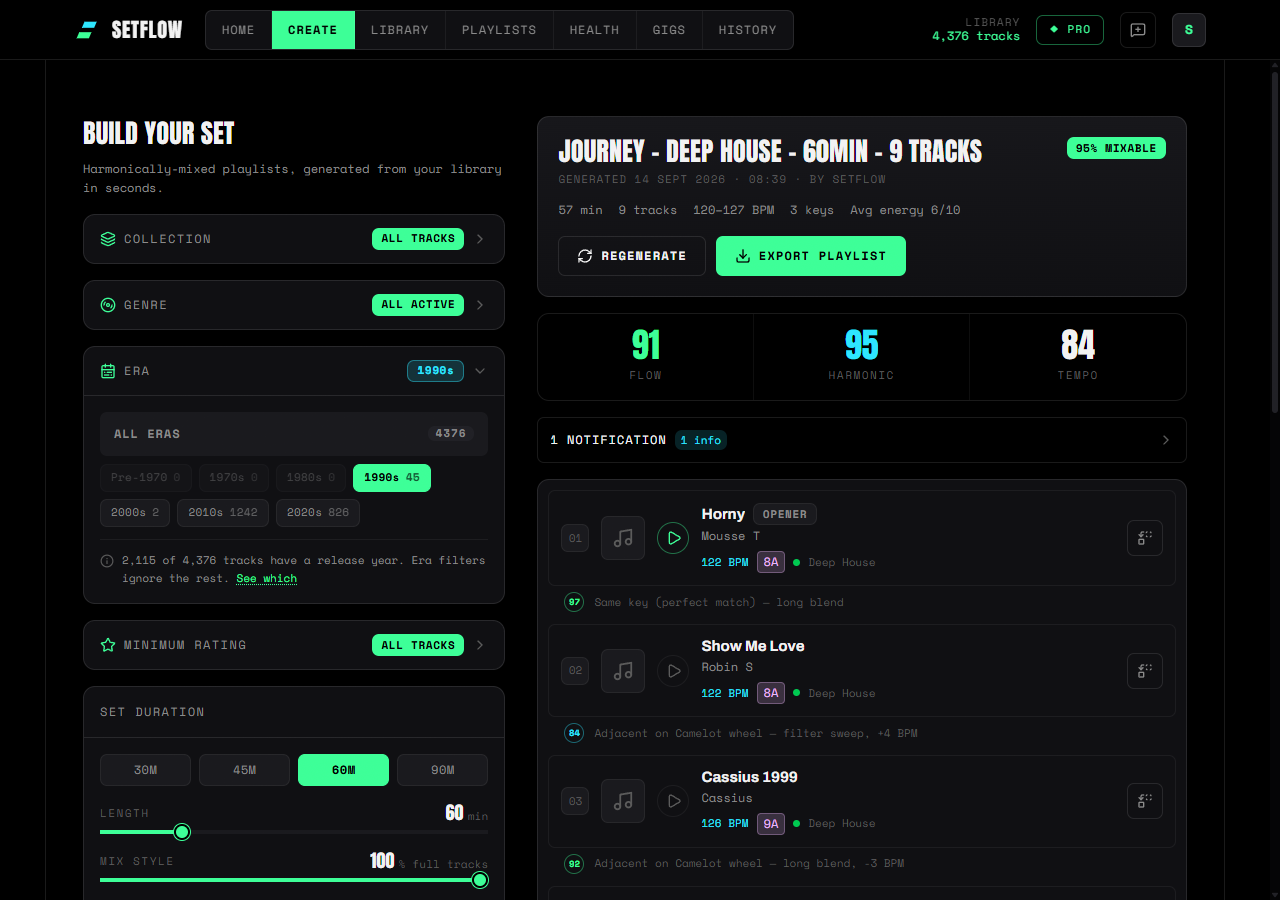Viewport: 1280px width, 900px height.
Task: Click the COLLECTION layers icon
Action: [x=108, y=239]
